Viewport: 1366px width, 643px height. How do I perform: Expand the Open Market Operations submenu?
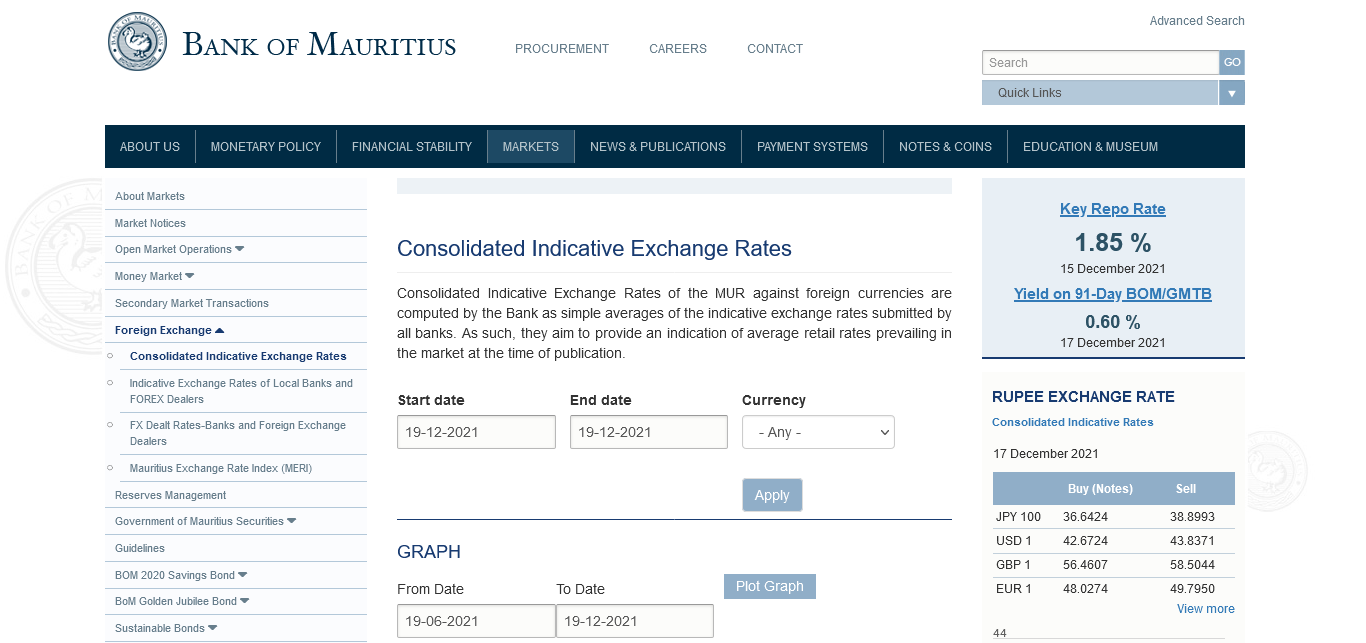pyautogui.click(x=239, y=249)
